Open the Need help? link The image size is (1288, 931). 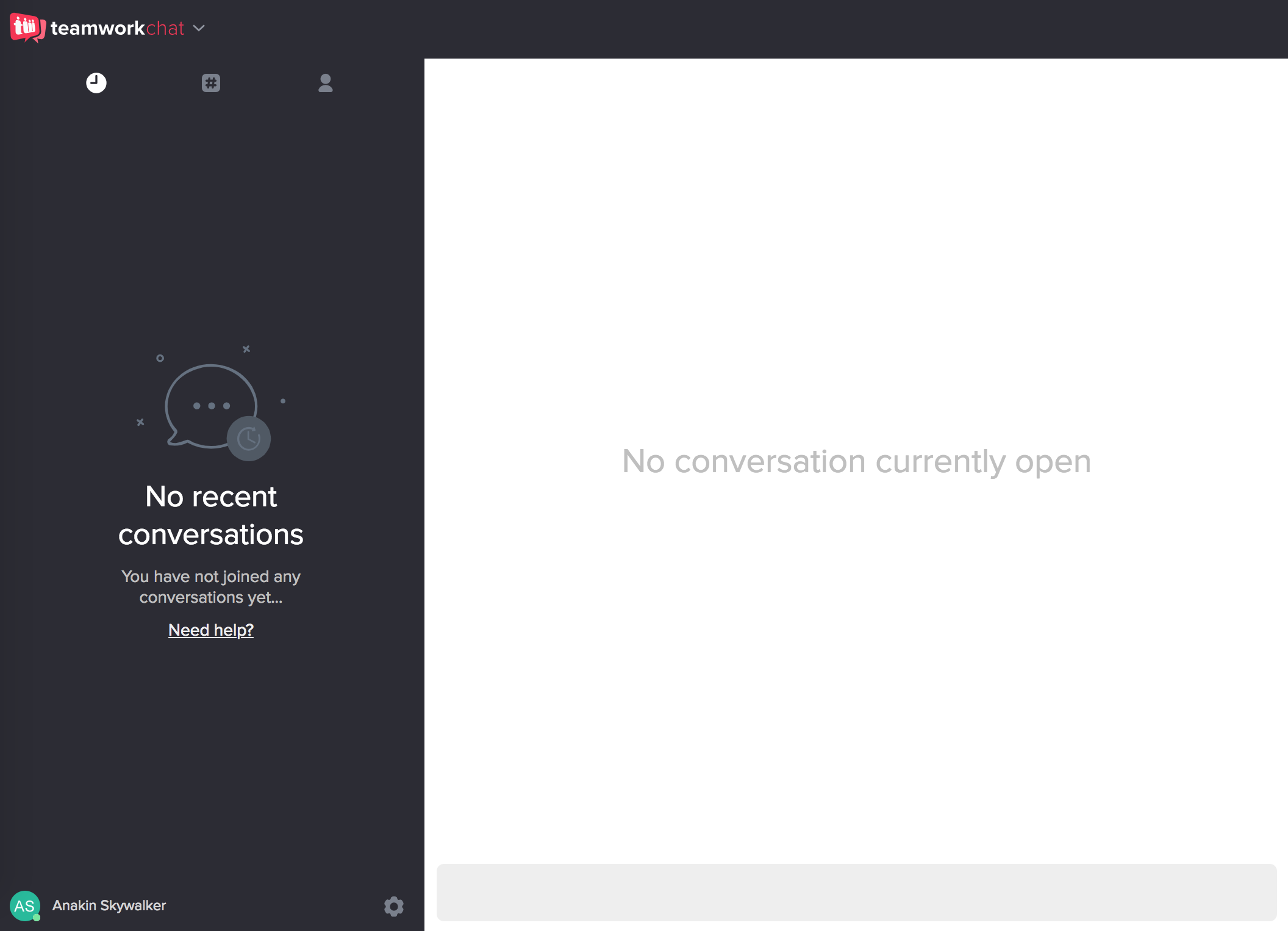click(x=211, y=630)
